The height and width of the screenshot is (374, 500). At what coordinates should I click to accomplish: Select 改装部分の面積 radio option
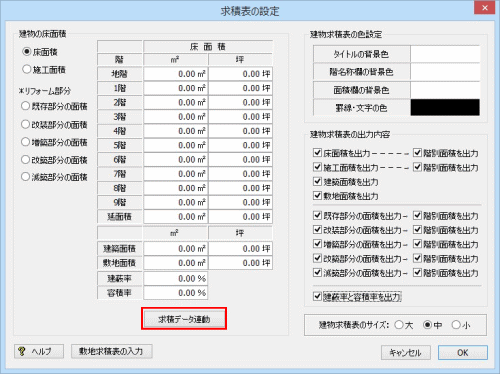point(25,124)
